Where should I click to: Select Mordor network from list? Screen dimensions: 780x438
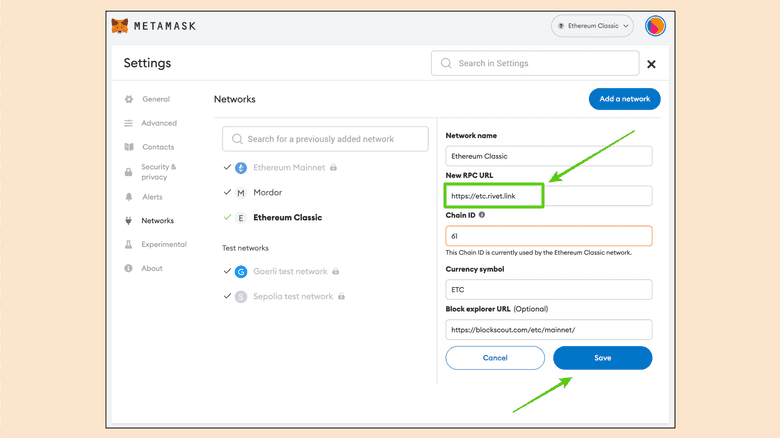[x=267, y=192]
